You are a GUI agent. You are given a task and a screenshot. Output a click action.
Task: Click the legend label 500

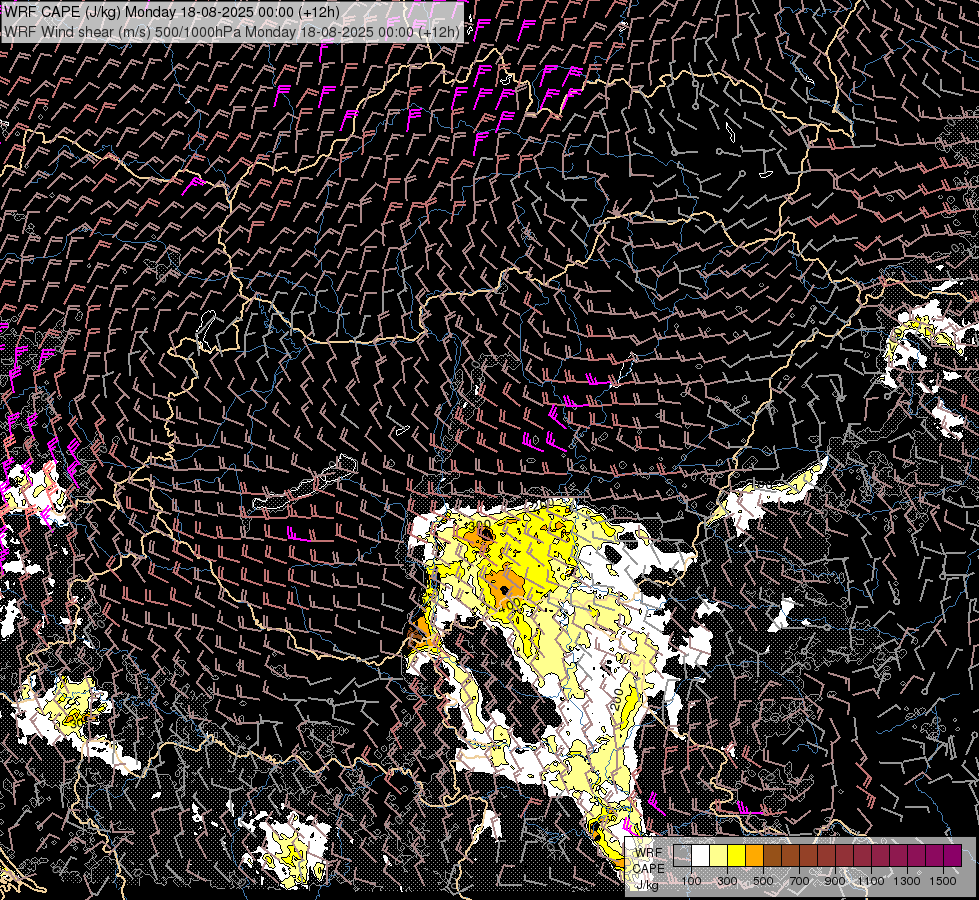[x=763, y=881]
